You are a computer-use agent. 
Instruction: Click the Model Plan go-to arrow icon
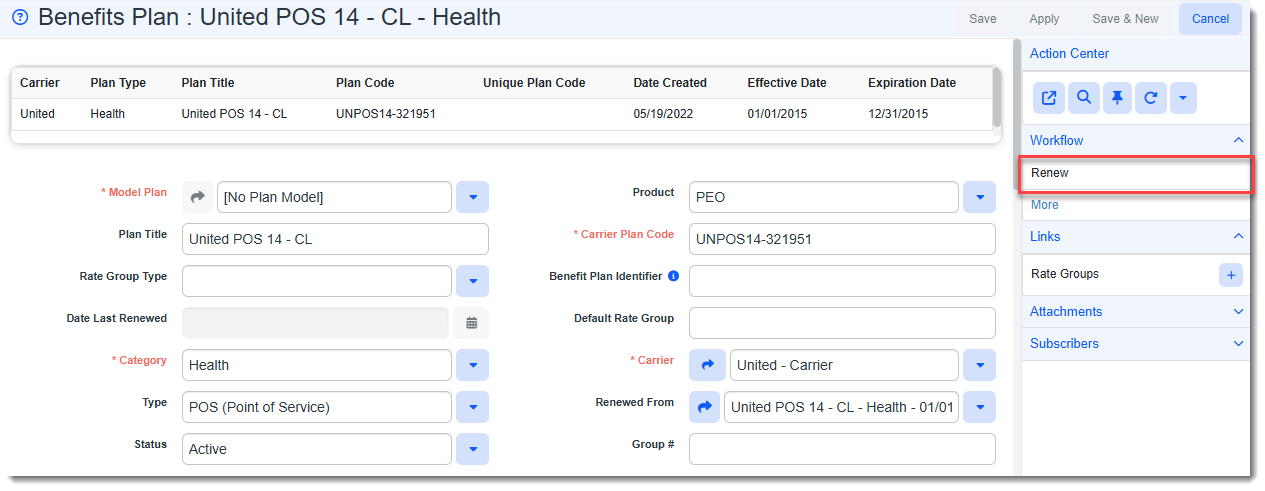point(198,197)
